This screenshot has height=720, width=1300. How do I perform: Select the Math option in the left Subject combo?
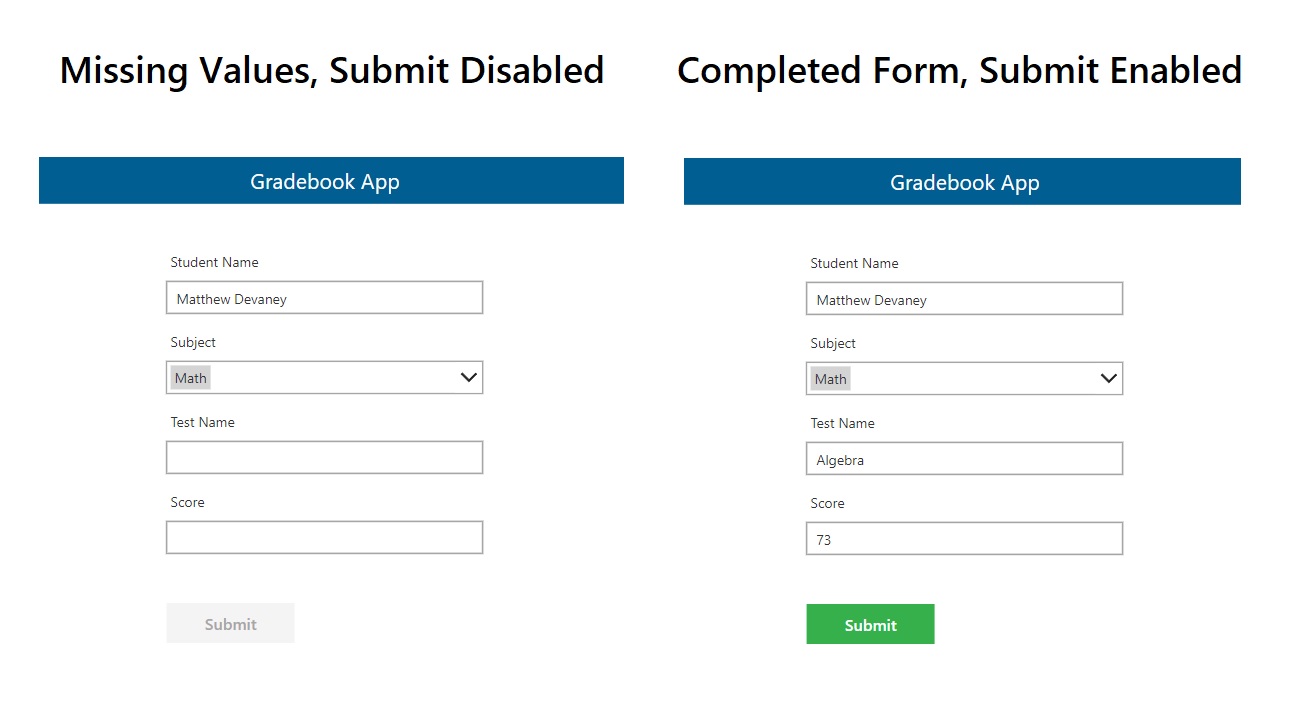tap(190, 377)
